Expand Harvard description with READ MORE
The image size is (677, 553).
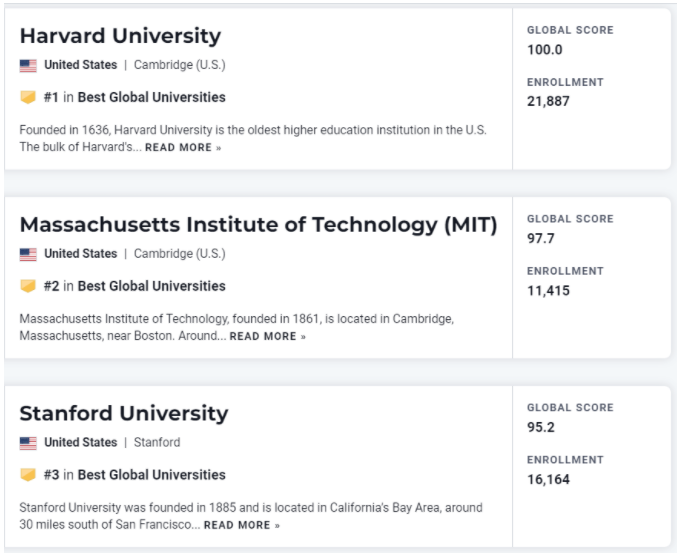click(185, 148)
